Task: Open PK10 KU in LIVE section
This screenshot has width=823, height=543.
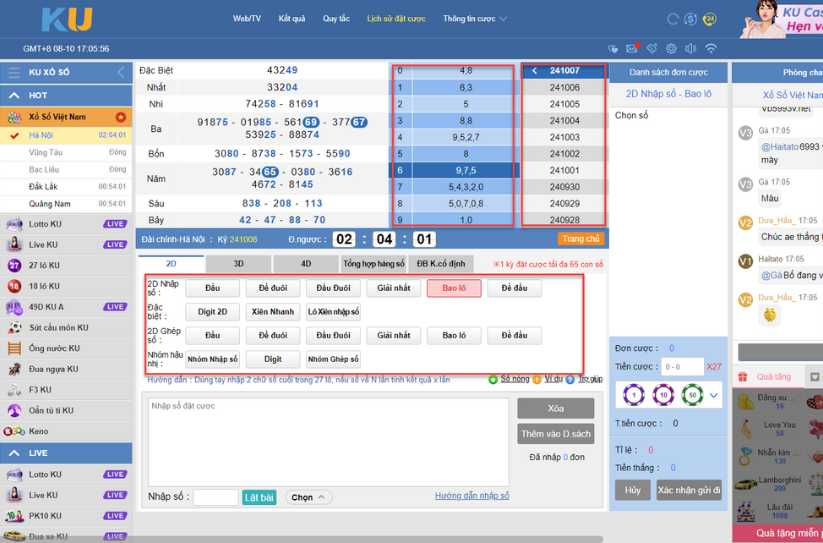Action: [x=66, y=516]
